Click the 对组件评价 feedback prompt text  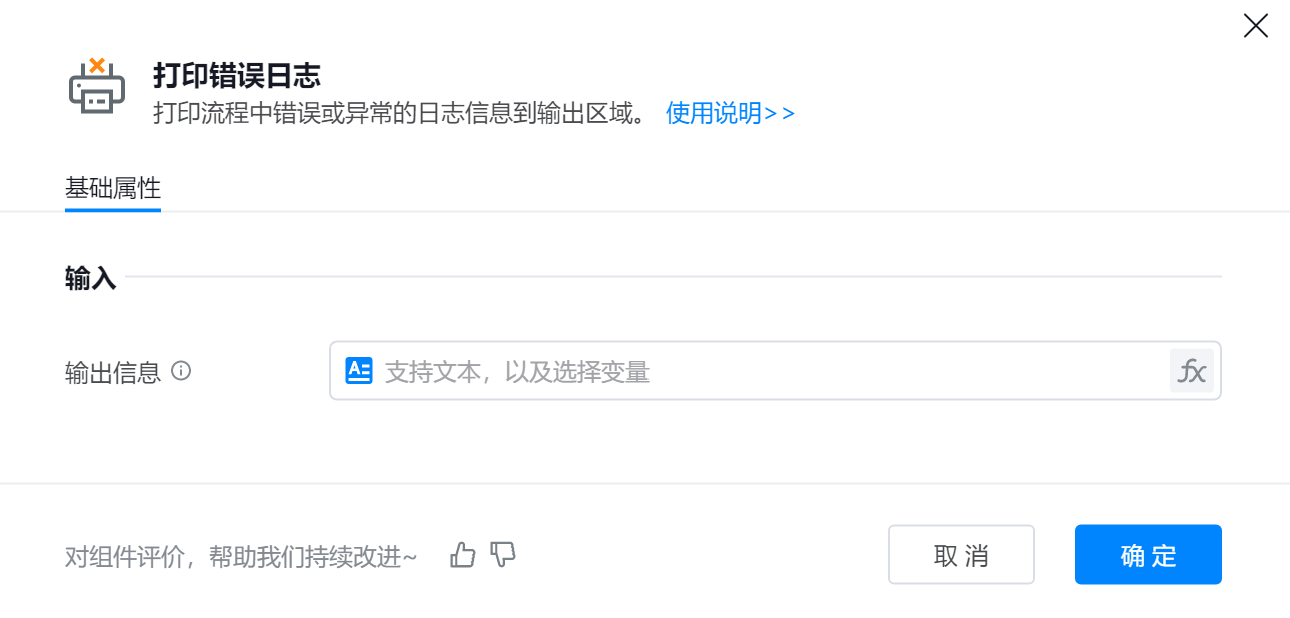(241, 557)
